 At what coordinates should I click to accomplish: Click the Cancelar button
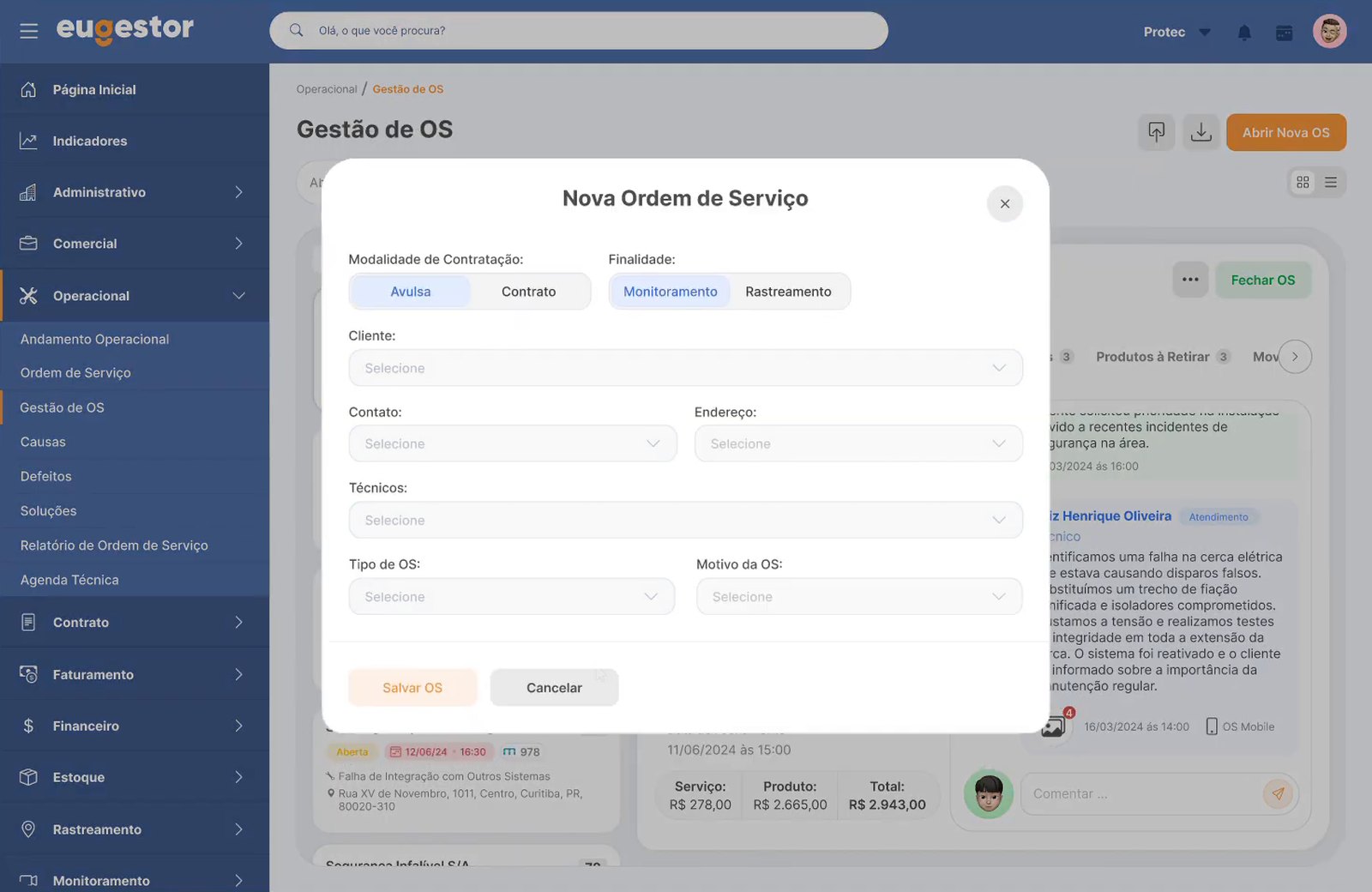[554, 688]
